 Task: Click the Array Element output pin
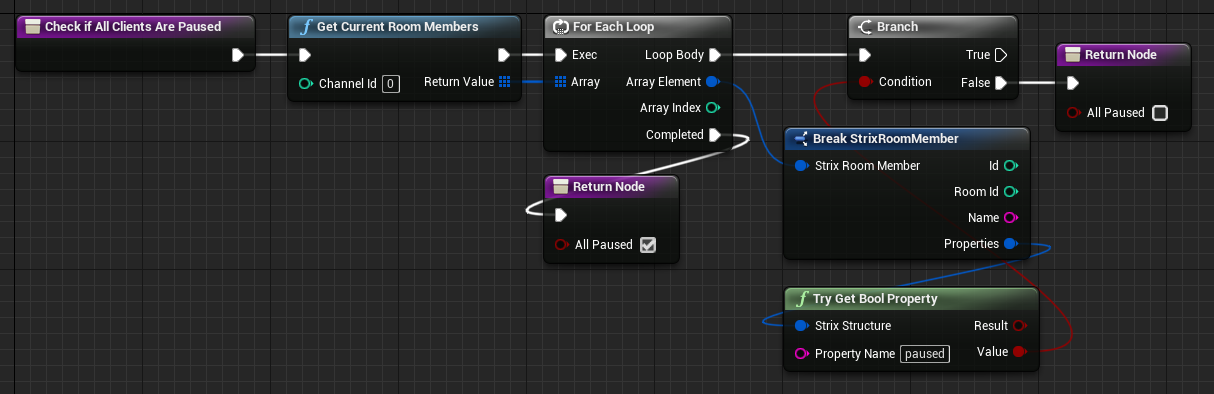[712, 82]
